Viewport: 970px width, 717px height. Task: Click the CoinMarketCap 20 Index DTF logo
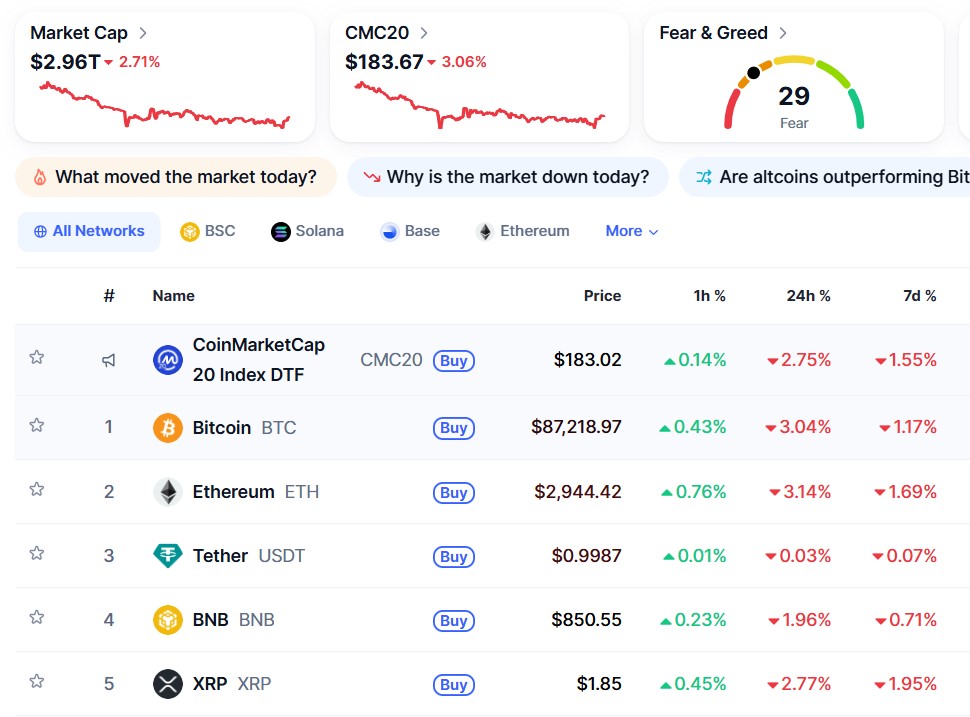(x=167, y=360)
